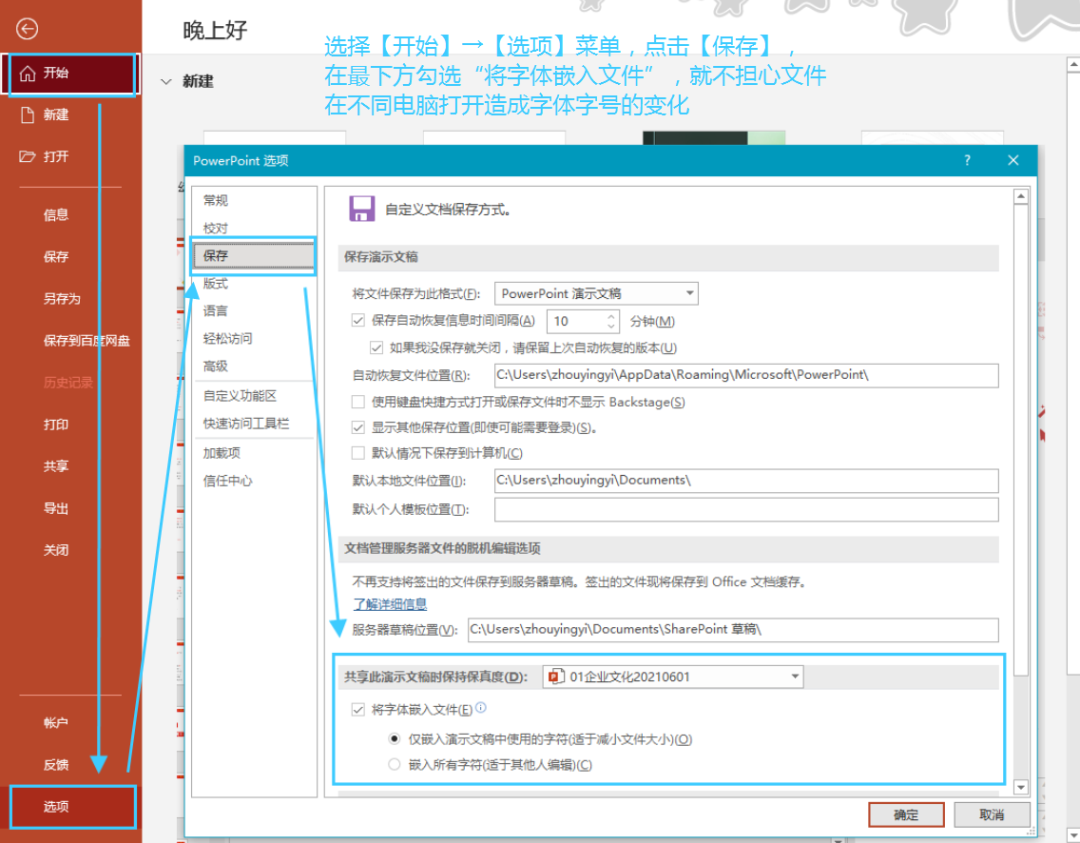
Task: Click the help question mark in dialog title
Action: click(x=967, y=160)
